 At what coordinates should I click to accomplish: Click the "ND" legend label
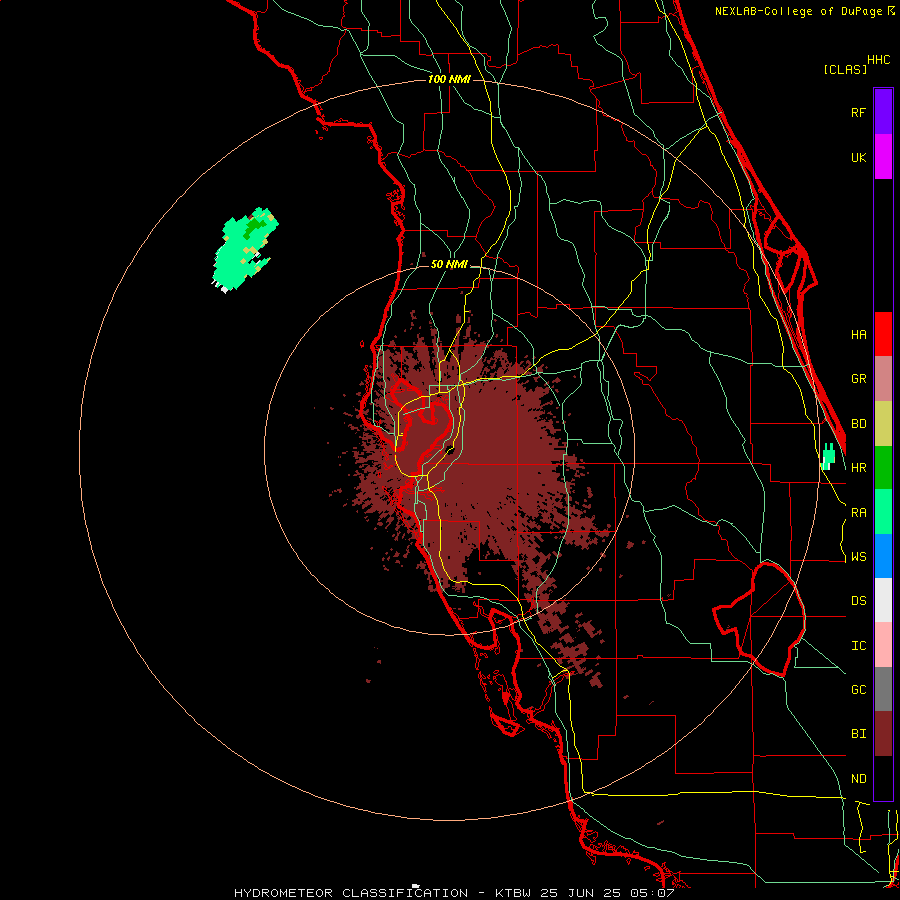(858, 779)
